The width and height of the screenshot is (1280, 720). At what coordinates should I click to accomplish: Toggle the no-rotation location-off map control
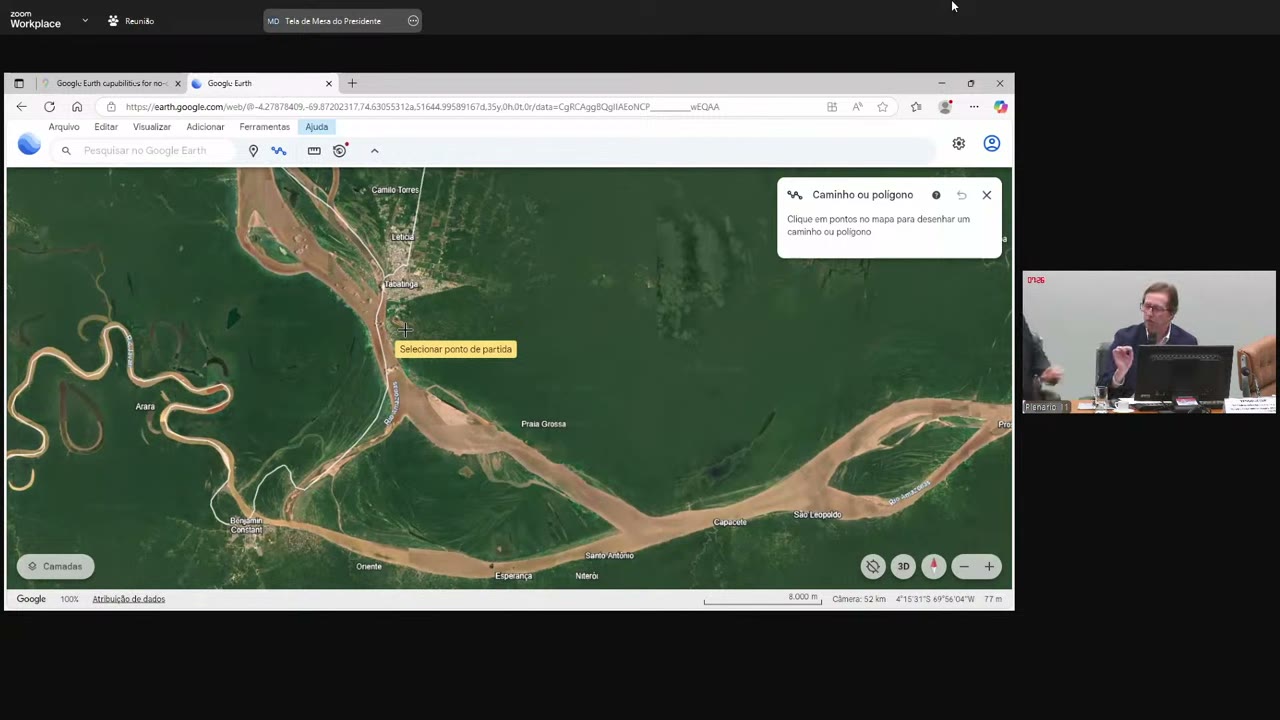point(873,567)
